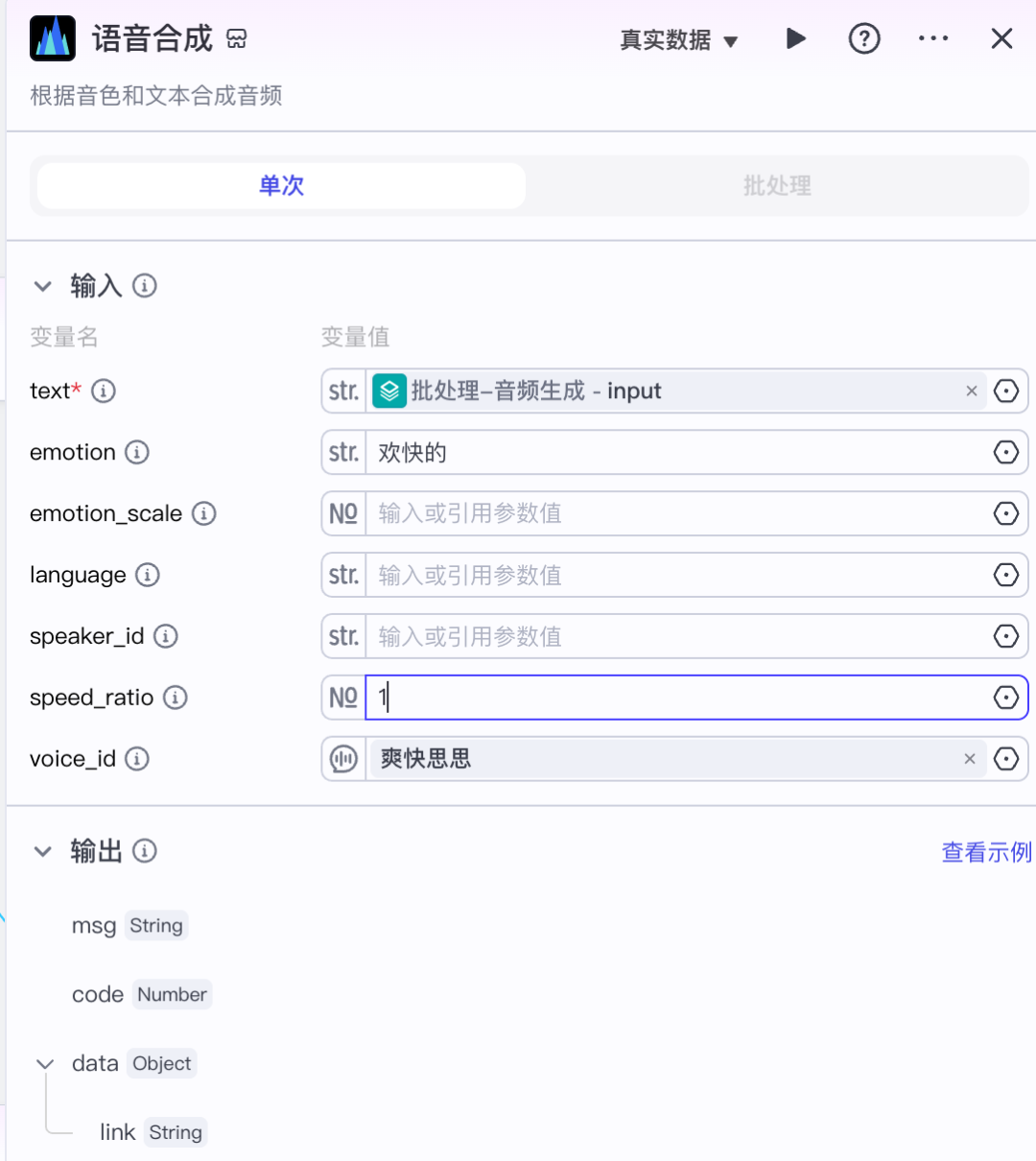Screen dimensions: 1036x1161
Task: Open the help question mark icon
Action: coord(864,38)
